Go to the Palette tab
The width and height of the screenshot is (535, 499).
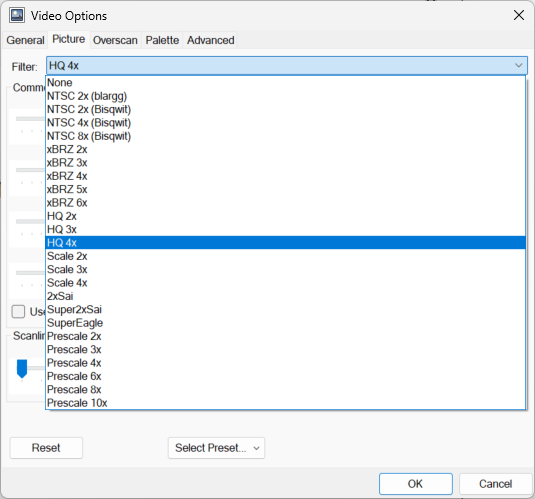click(162, 40)
